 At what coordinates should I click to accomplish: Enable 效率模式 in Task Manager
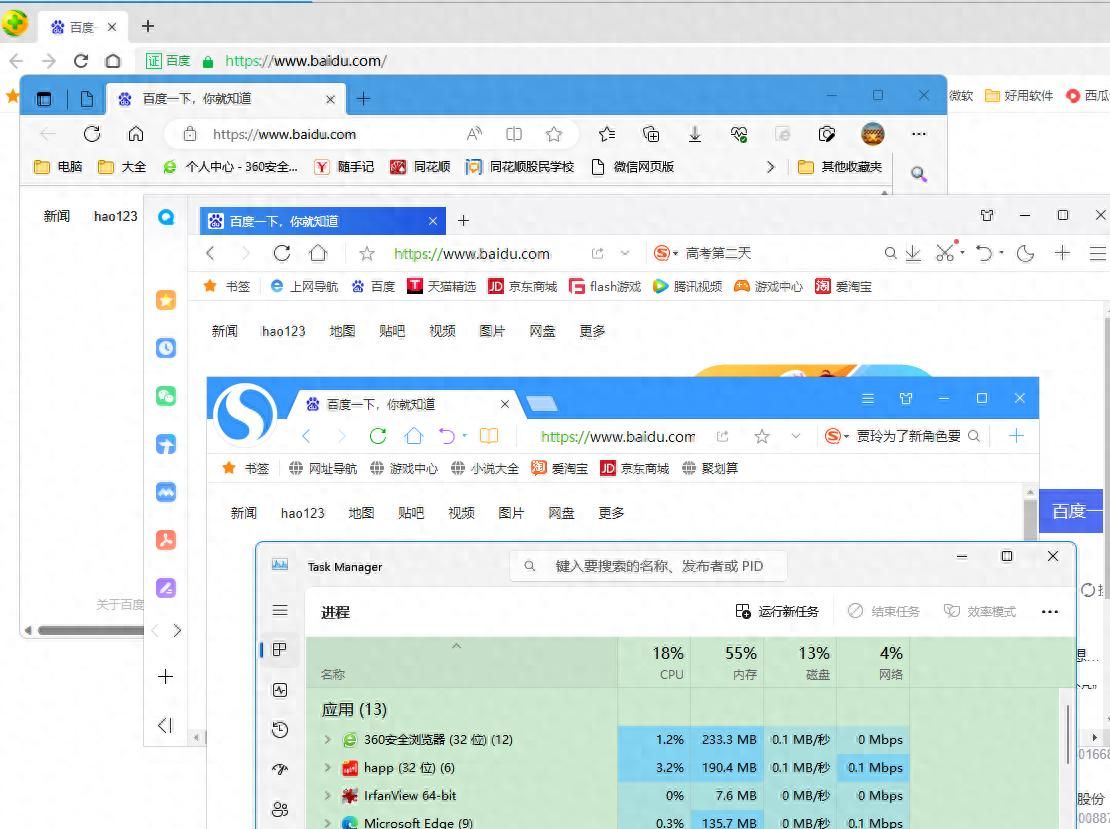981,611
